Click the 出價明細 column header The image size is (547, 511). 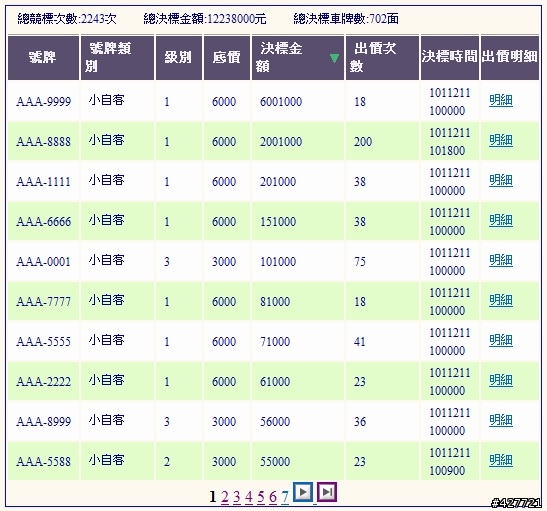(510, 57)
